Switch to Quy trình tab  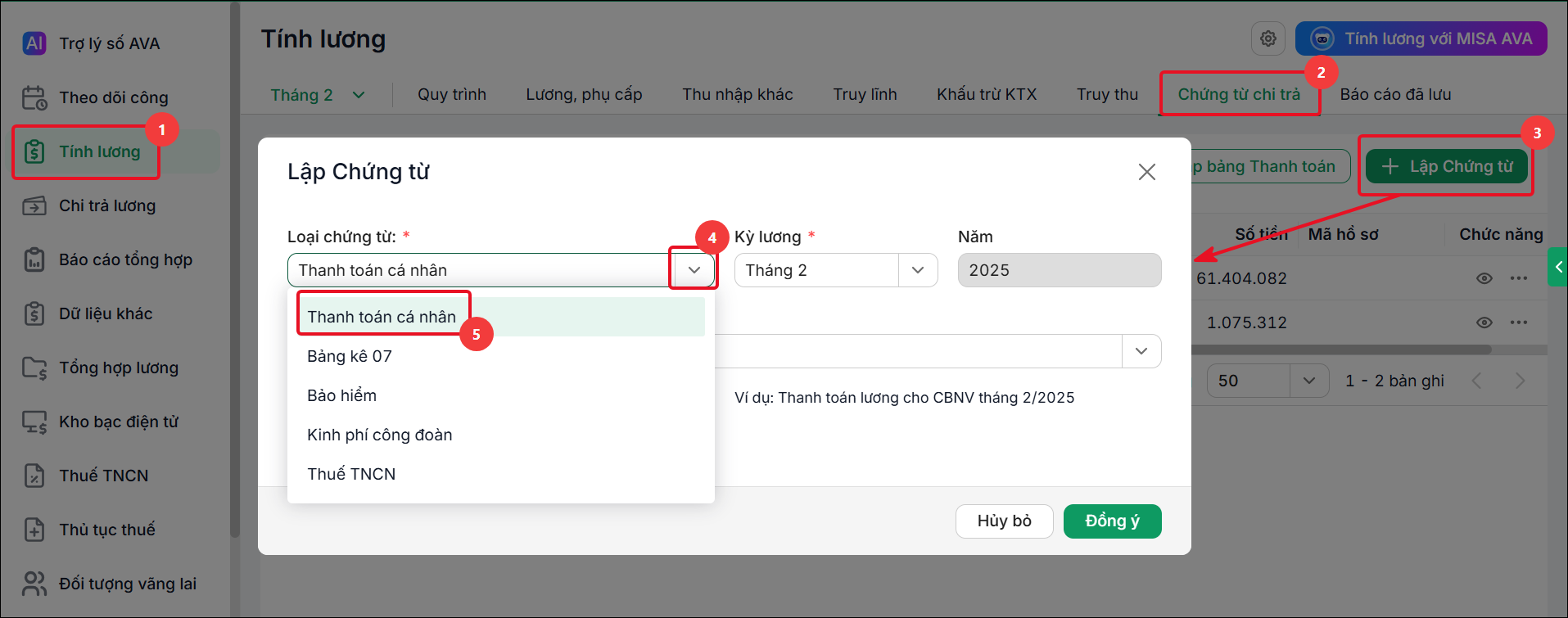click(x=452, y=95)
